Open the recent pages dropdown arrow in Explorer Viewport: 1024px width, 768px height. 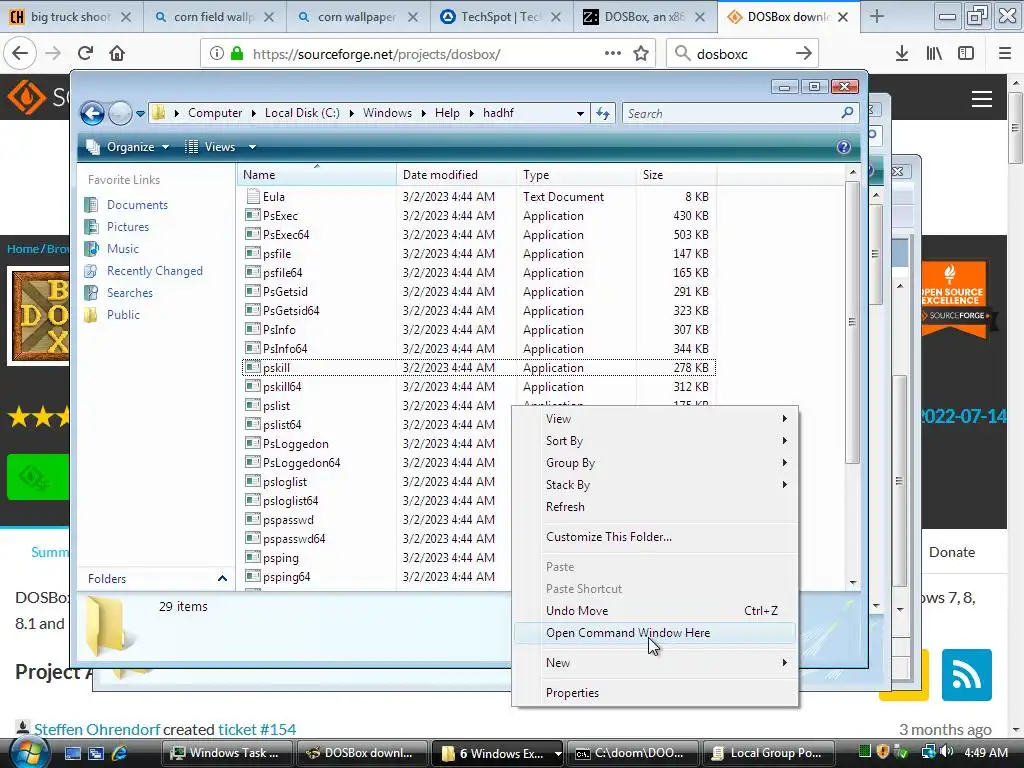coord(140,114)
